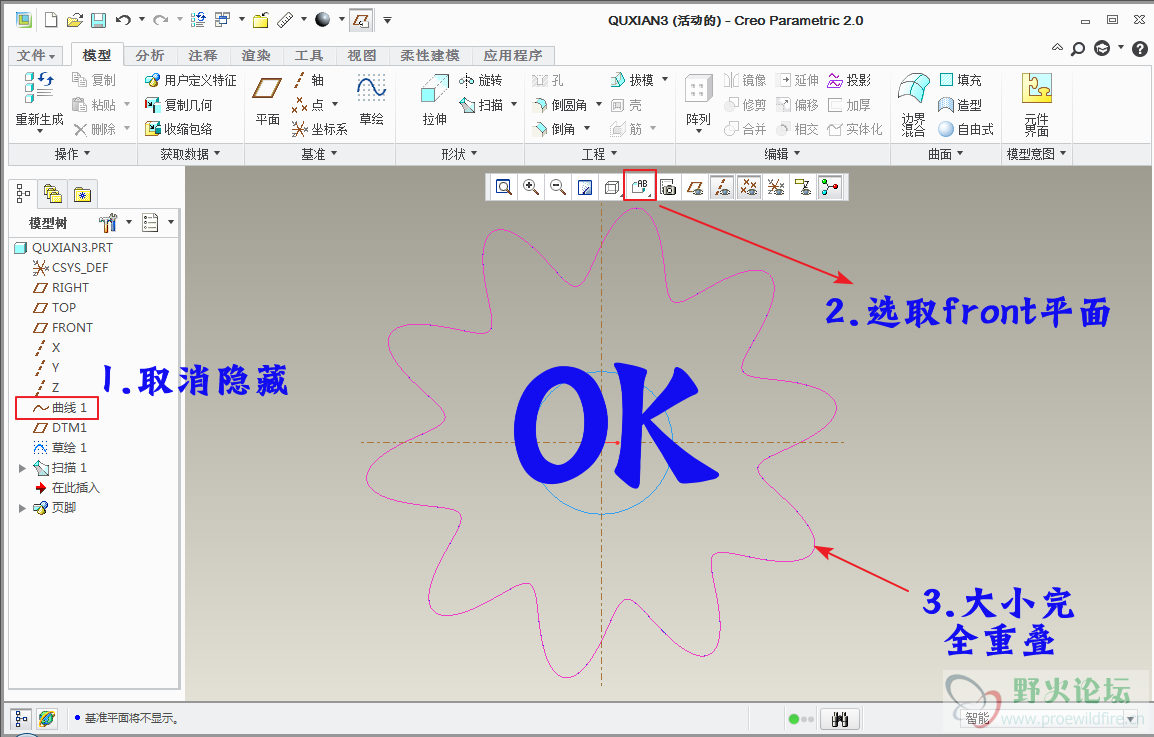Viewport: 1154px width, 737px height.
Task: Click the New file icon in quick access toolbar
Action: (51, 20)
